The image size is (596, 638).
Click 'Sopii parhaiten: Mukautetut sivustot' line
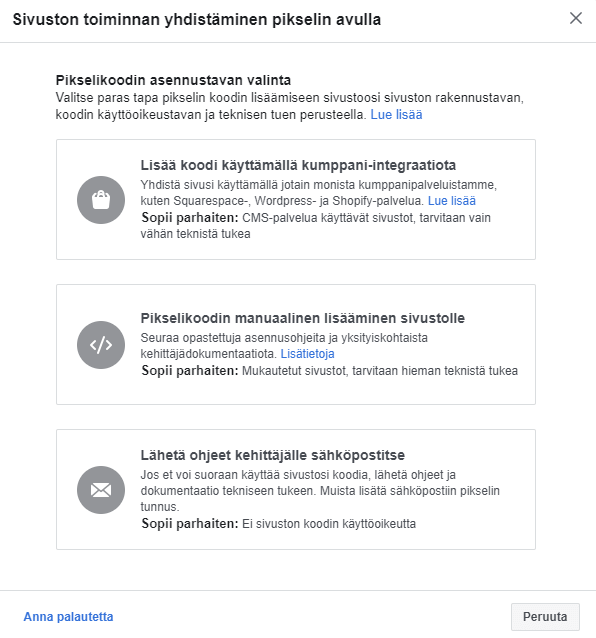[x=330, y=371]
